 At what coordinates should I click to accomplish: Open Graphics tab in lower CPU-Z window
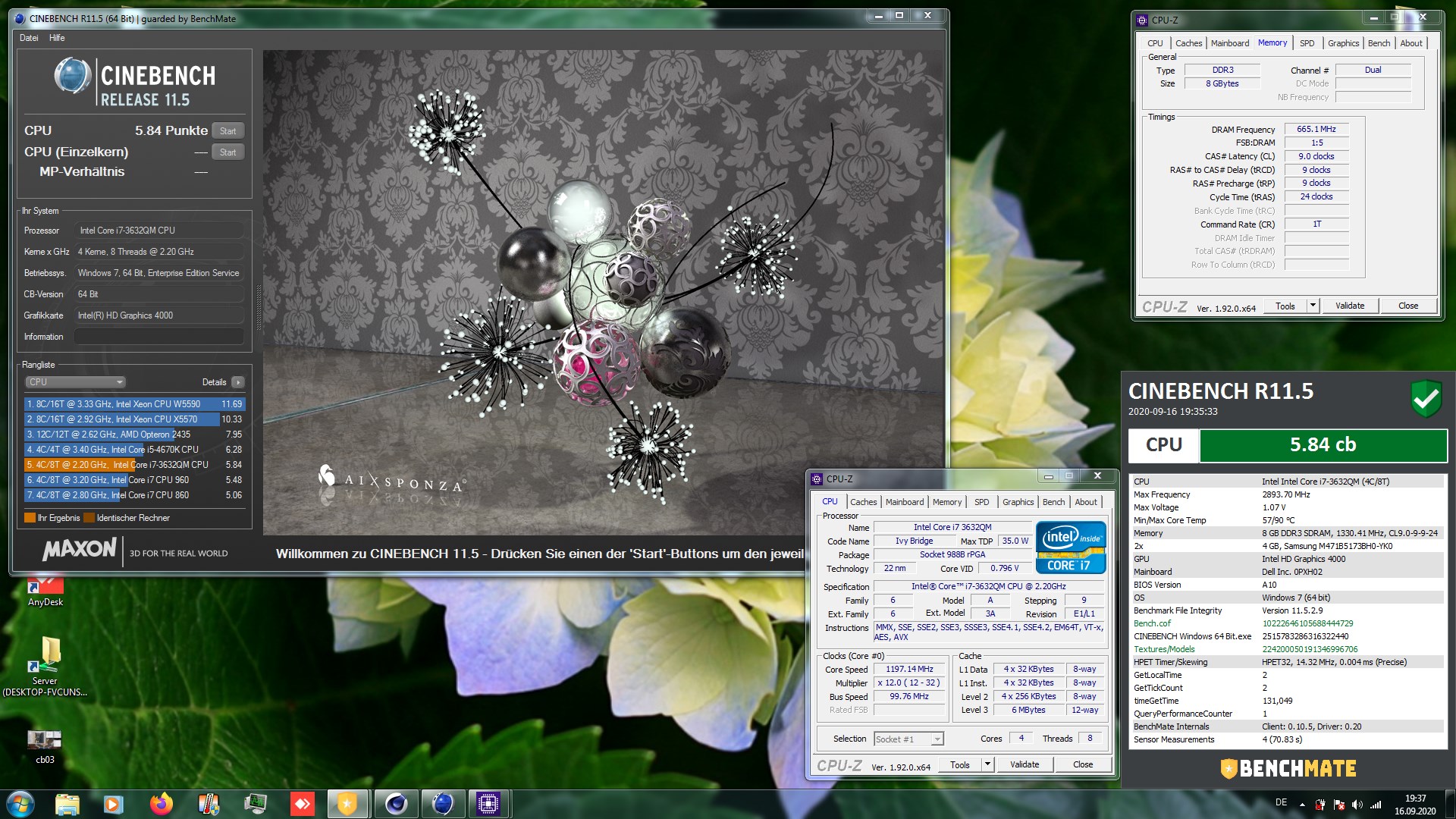tap(1018, 502)
